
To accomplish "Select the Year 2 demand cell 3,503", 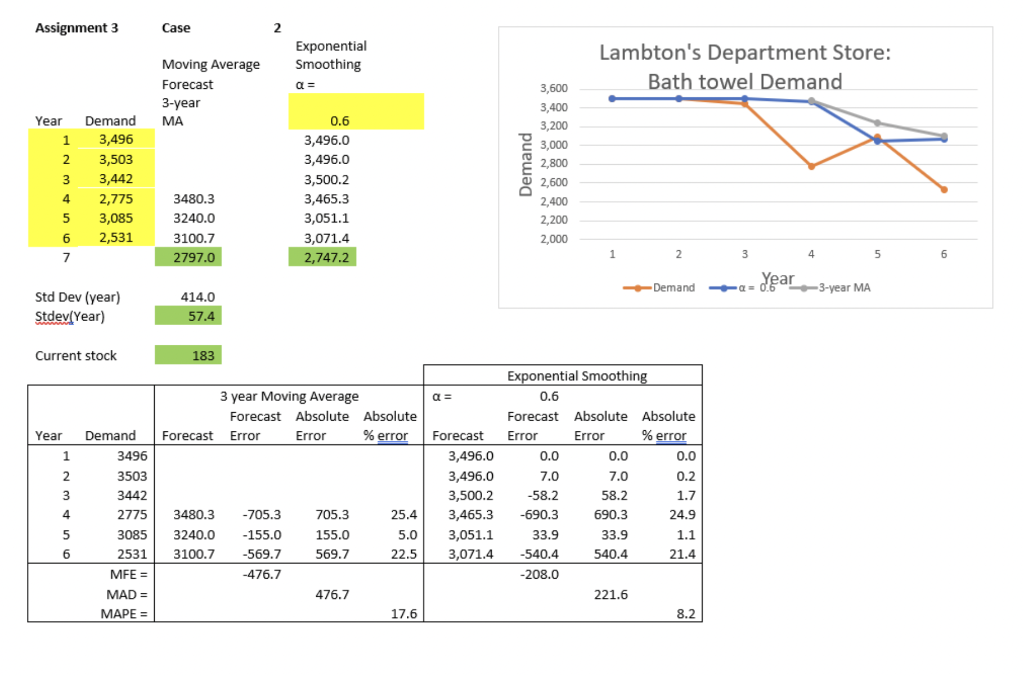I will [x=116, y=159].
